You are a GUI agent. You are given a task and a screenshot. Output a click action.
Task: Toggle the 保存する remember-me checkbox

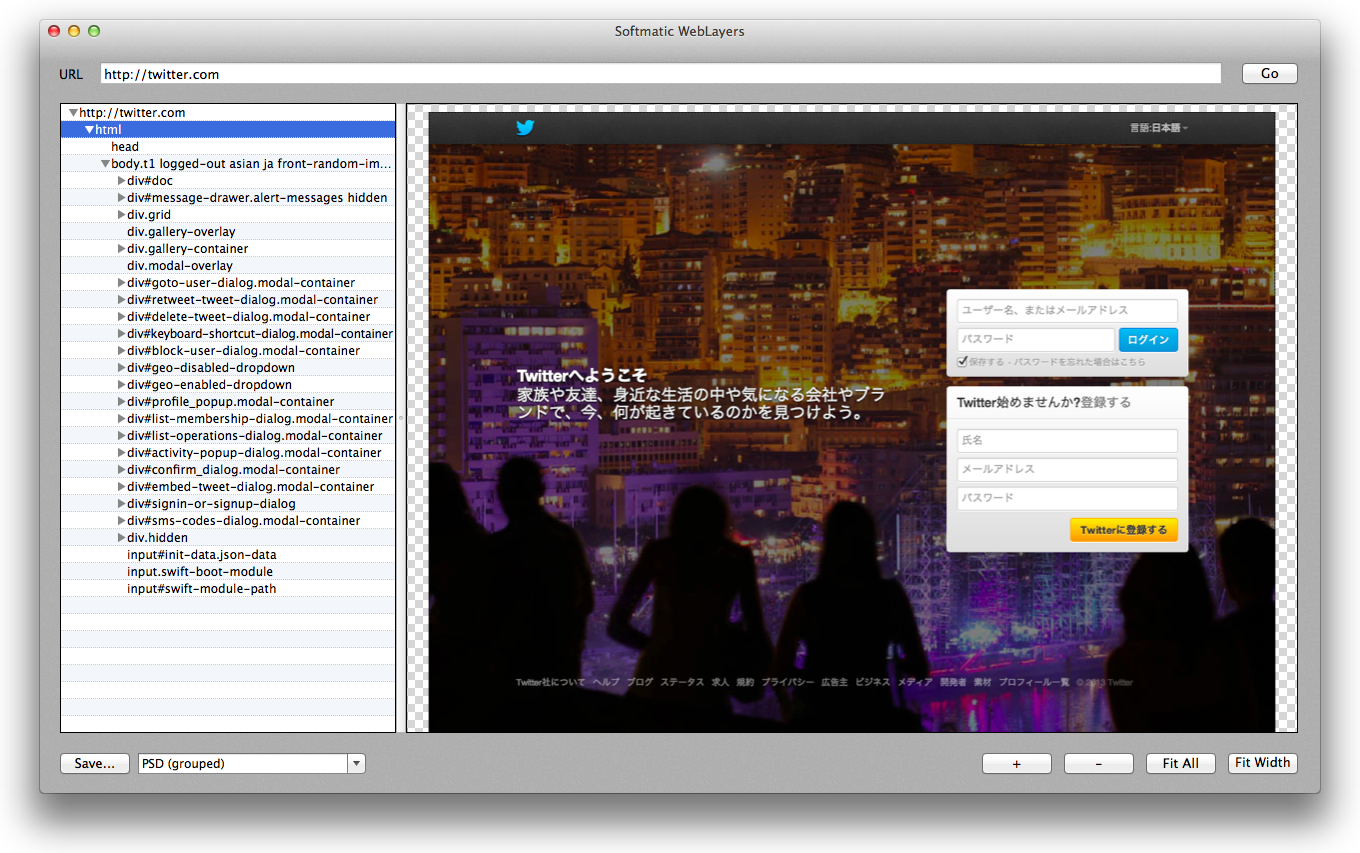click(962, 361)
